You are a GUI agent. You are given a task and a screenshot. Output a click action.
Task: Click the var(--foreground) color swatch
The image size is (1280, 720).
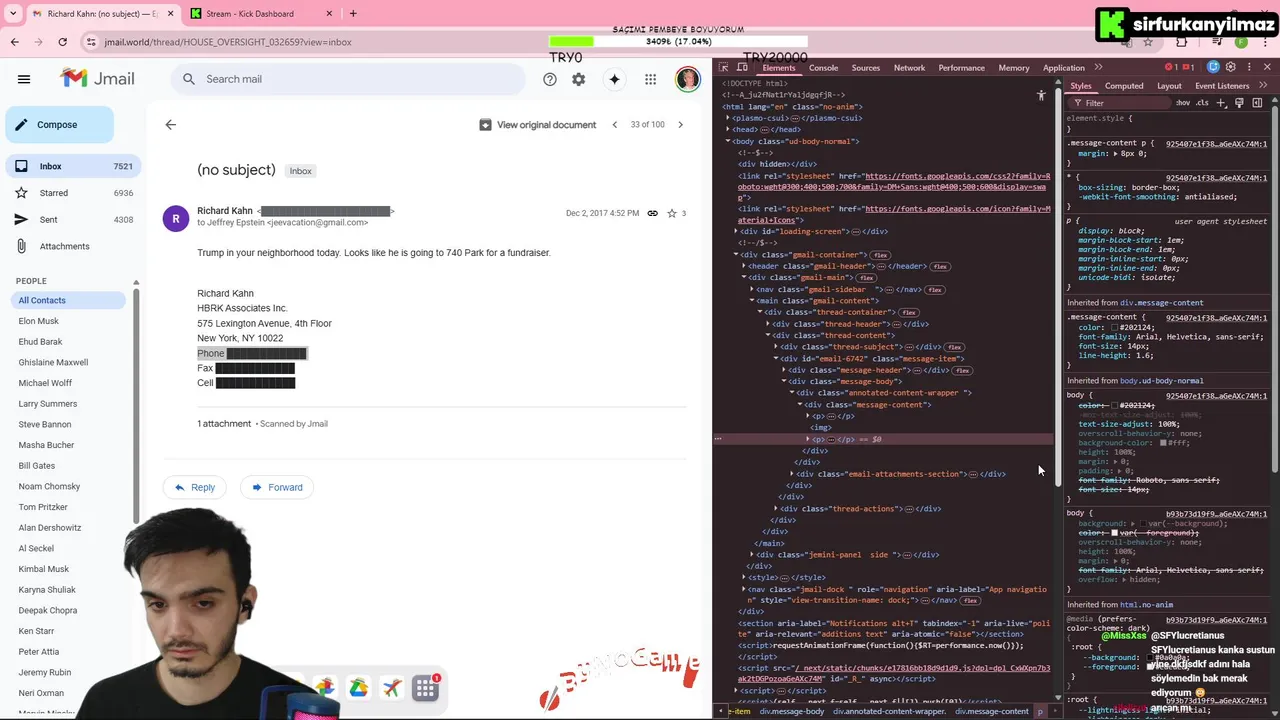(1114, 533)
